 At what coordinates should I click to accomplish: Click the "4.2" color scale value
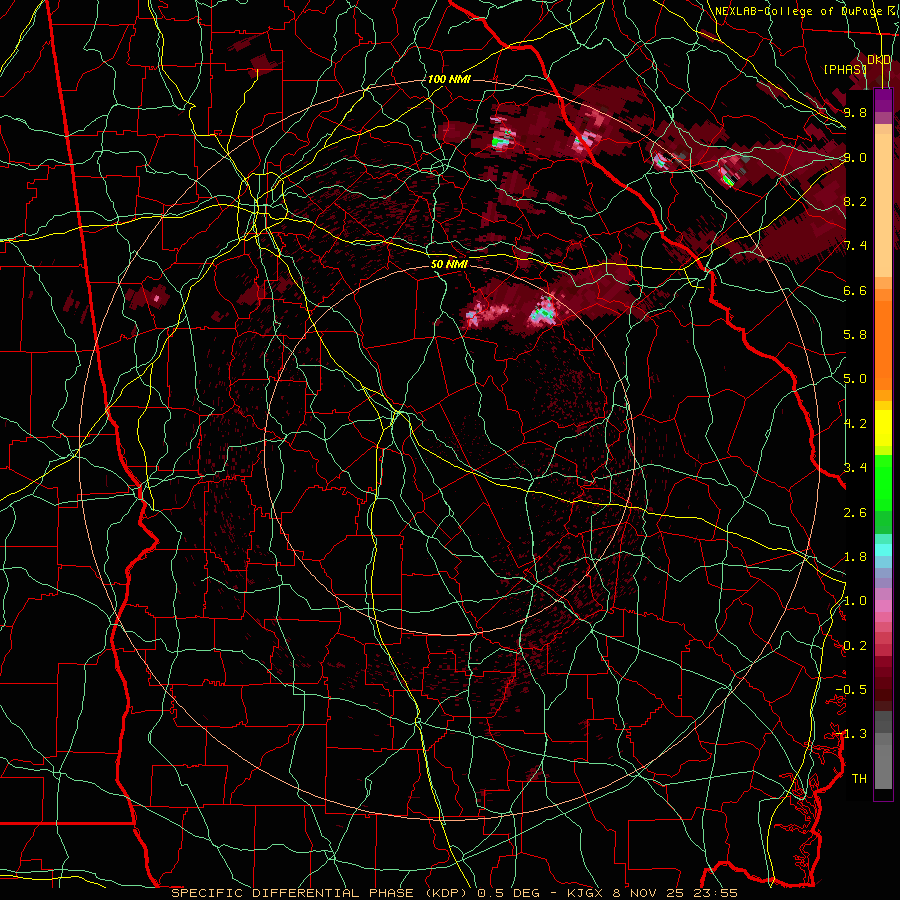tap(855, 424)
